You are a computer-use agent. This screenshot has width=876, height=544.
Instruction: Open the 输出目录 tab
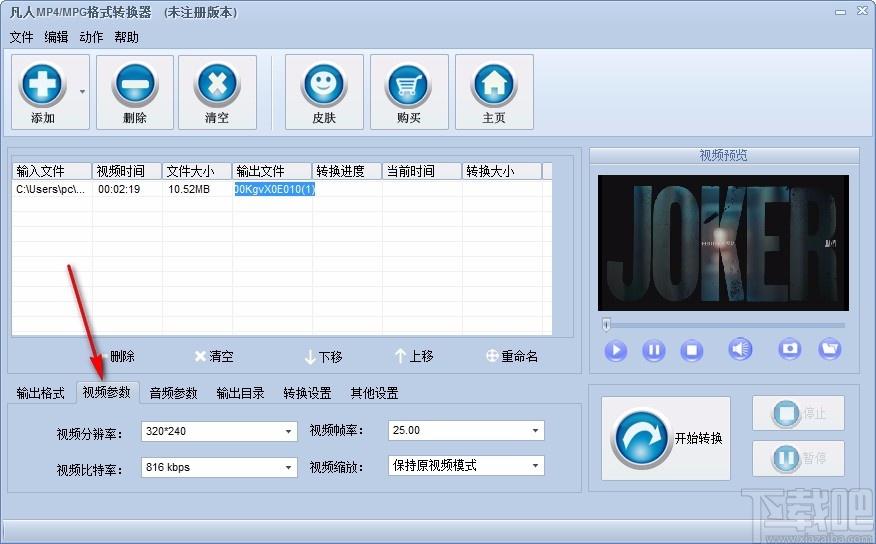pyautogui.click(x=240, y=393)
